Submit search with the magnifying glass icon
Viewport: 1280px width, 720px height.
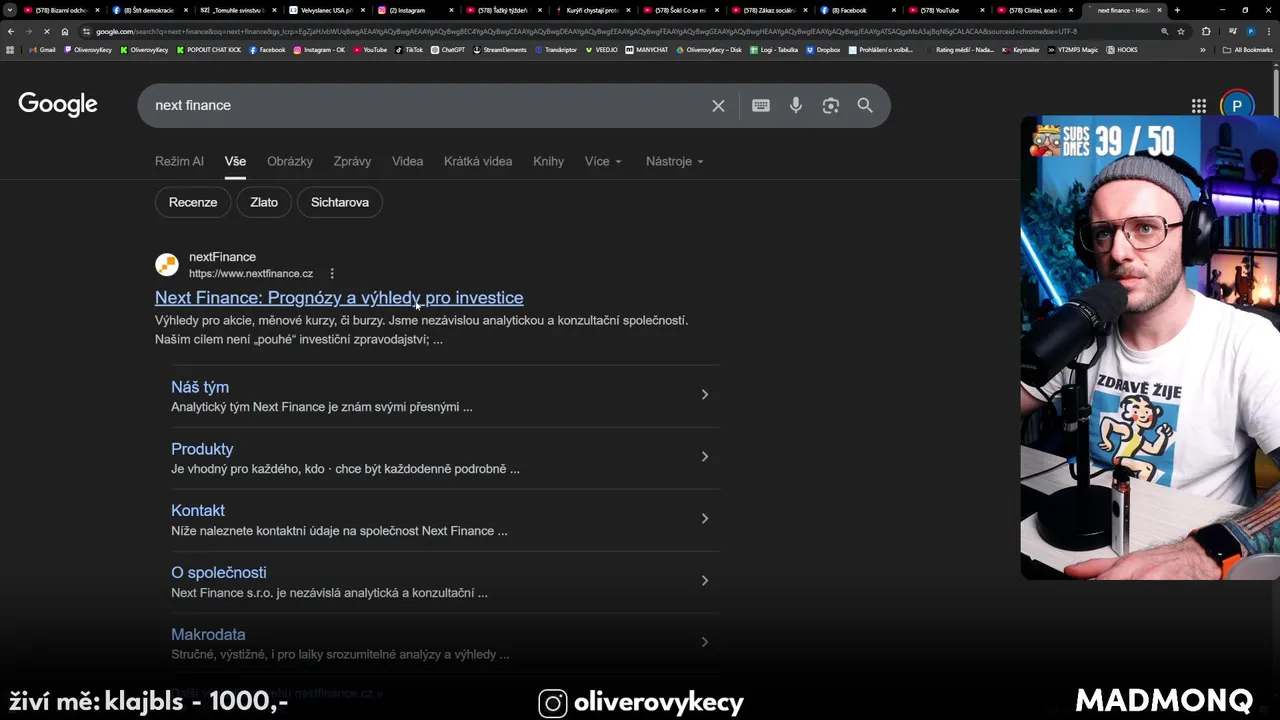[865, 105]
